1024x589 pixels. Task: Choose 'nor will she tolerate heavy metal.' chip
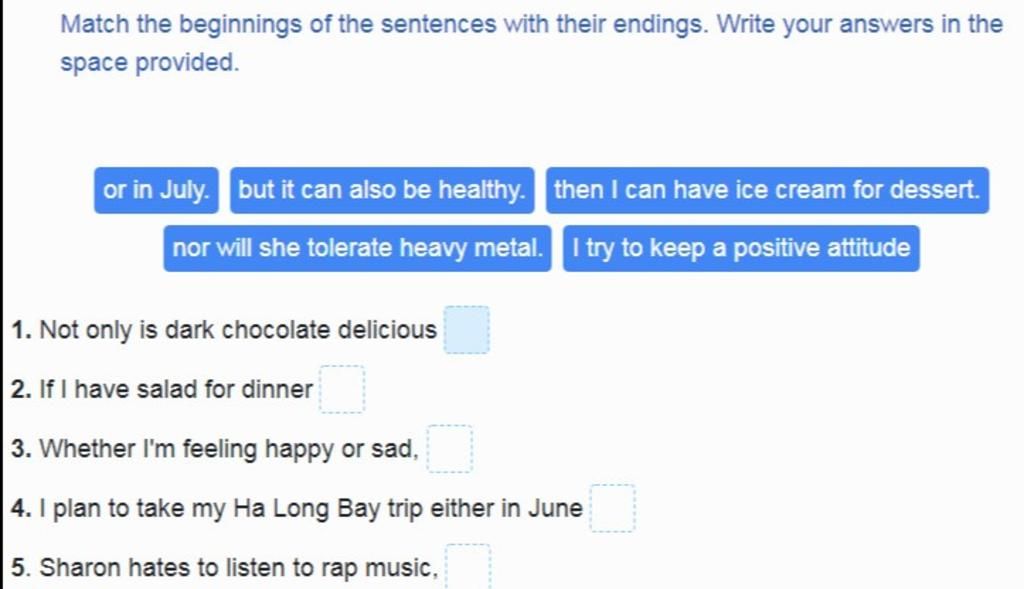coord(357,248)
